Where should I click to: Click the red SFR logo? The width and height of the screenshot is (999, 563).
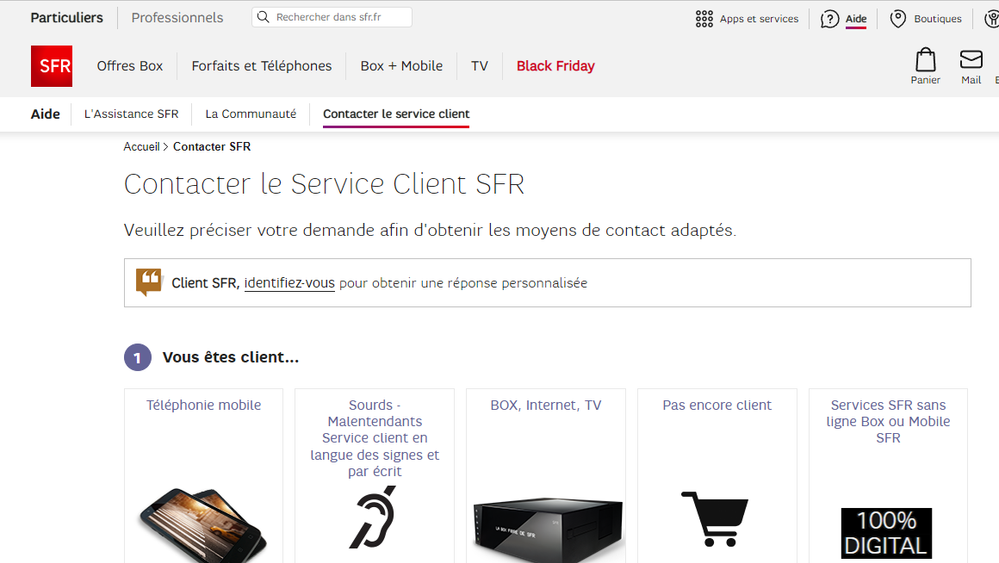point(51,66)
